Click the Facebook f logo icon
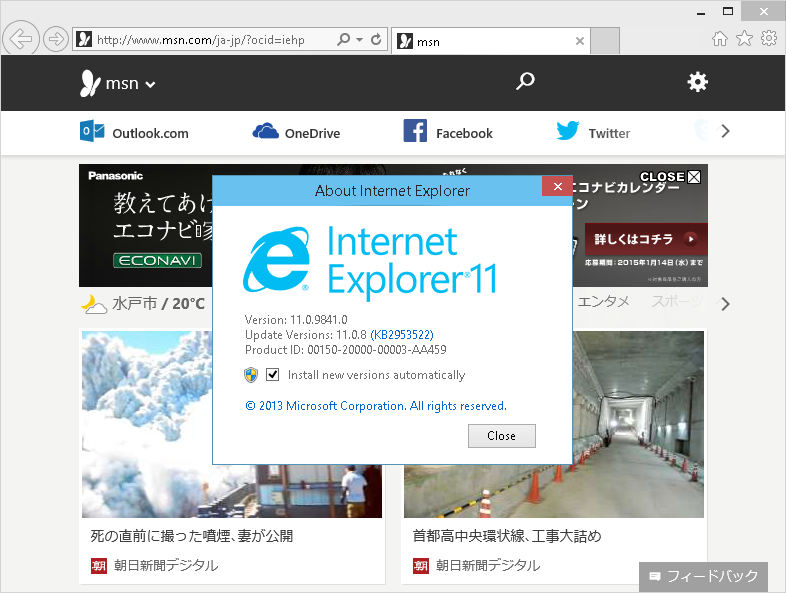 tap(415, 131)
